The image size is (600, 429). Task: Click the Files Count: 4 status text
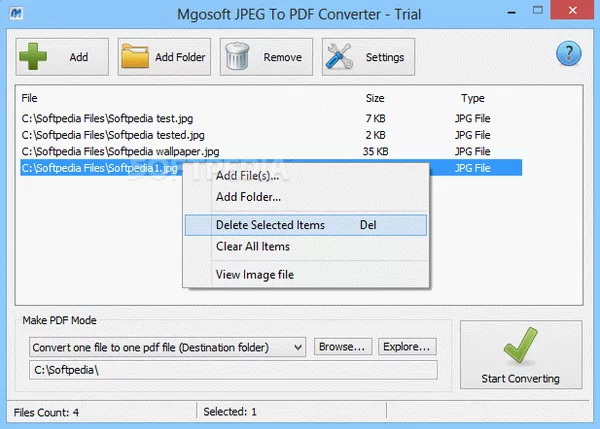(x=46, y=413)
